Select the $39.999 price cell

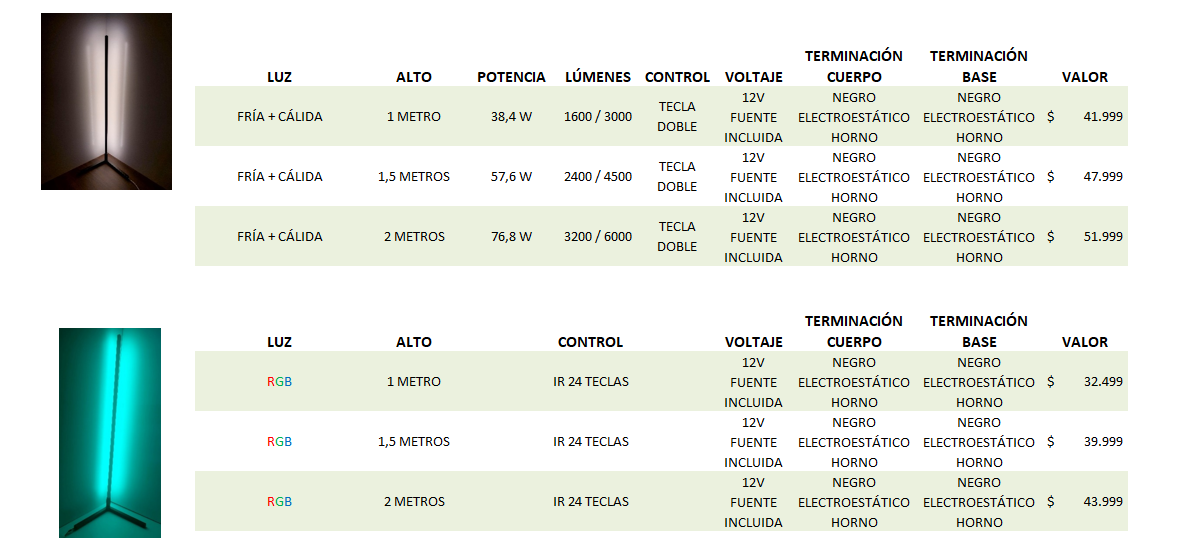coord(1085,441)
